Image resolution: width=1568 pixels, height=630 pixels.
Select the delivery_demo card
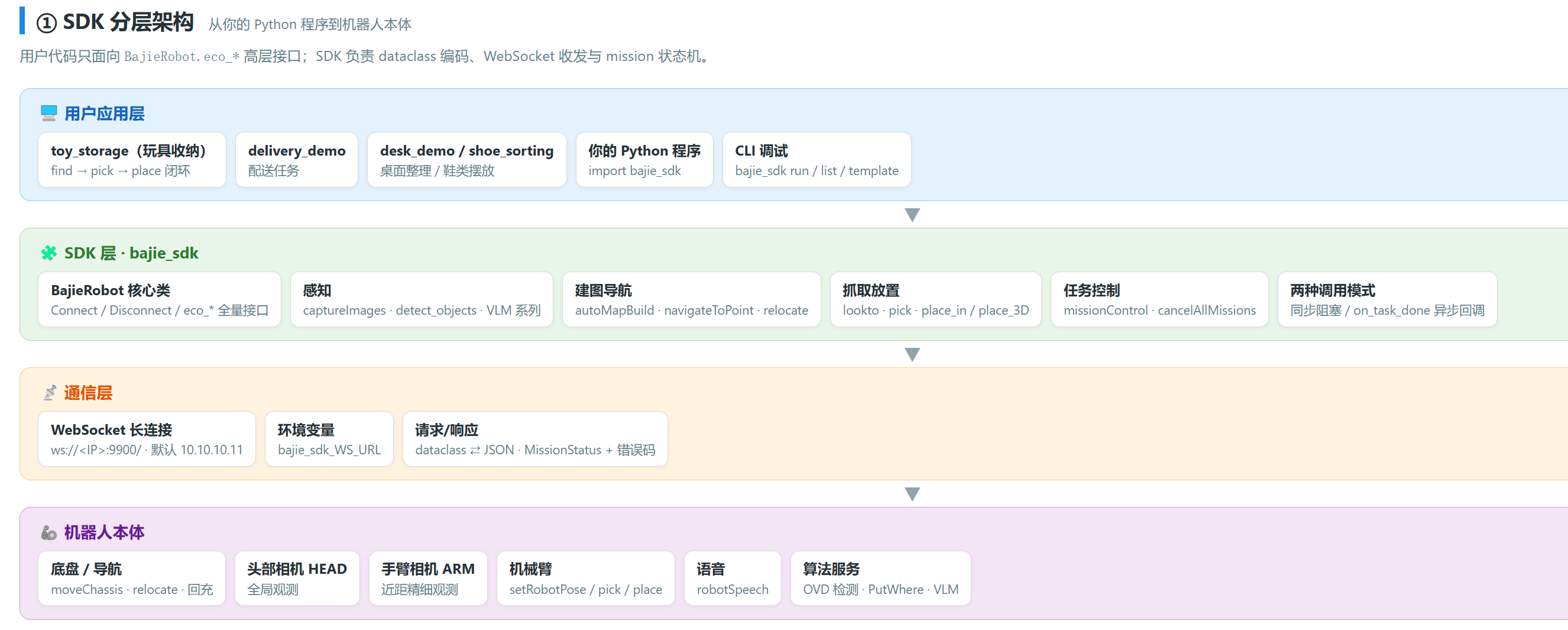click(x=296, y=160)
